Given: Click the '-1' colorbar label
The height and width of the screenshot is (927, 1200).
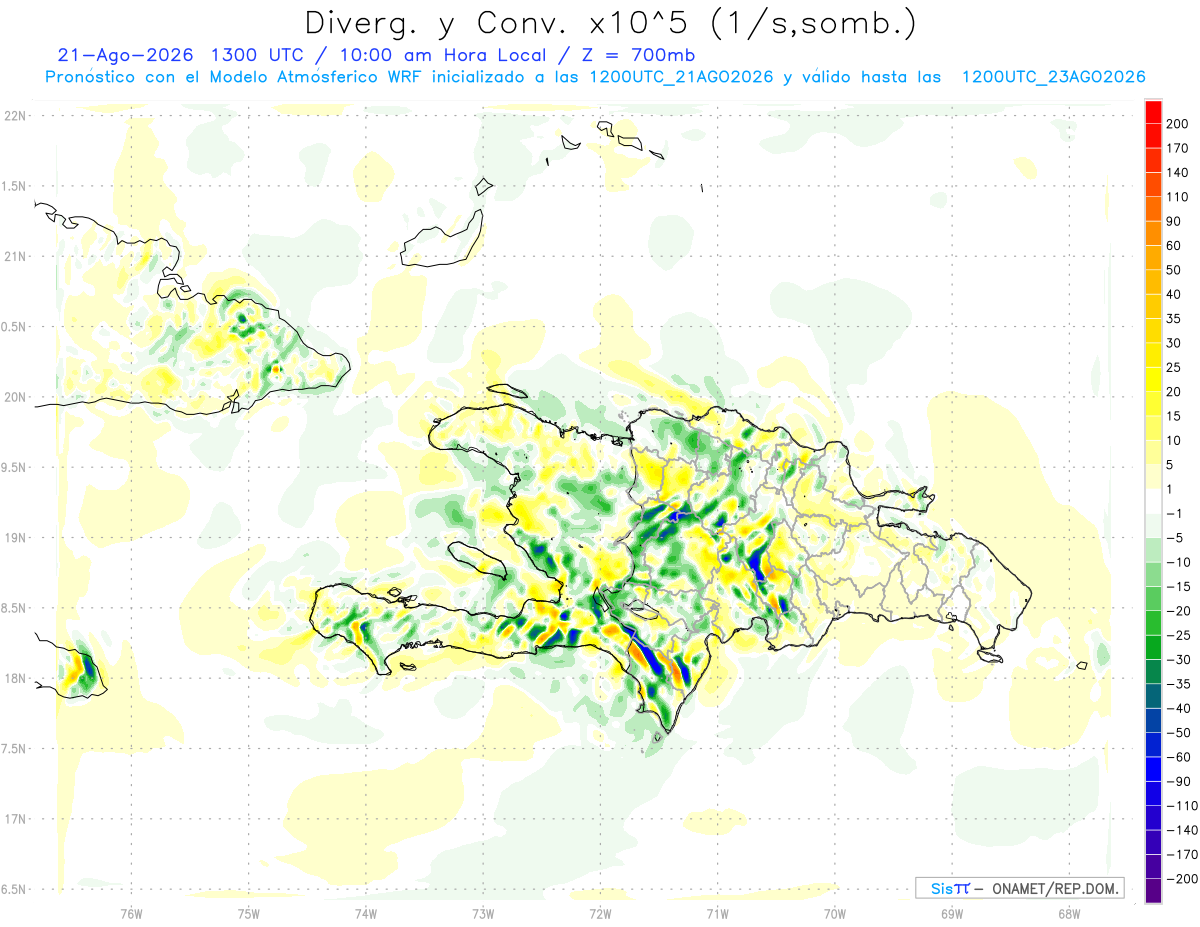Looking at the screenshot, I should [x=1175, y=514].
